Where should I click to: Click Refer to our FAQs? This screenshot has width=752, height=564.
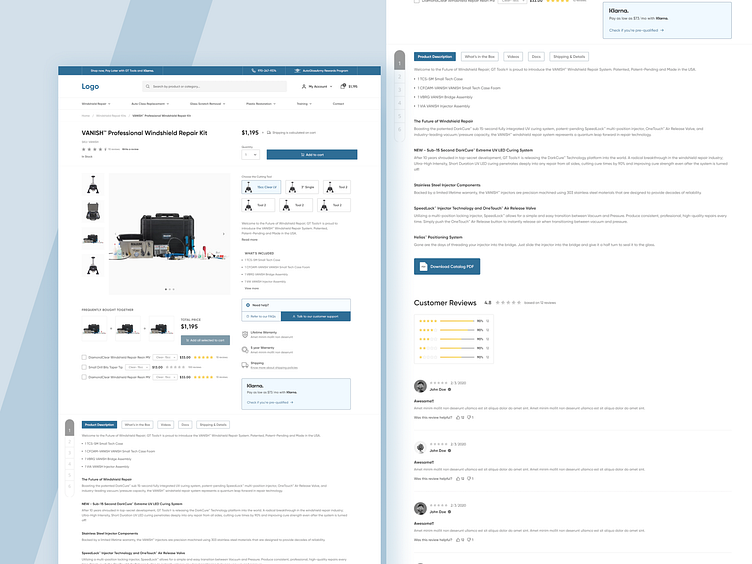[x=261, y=317]
